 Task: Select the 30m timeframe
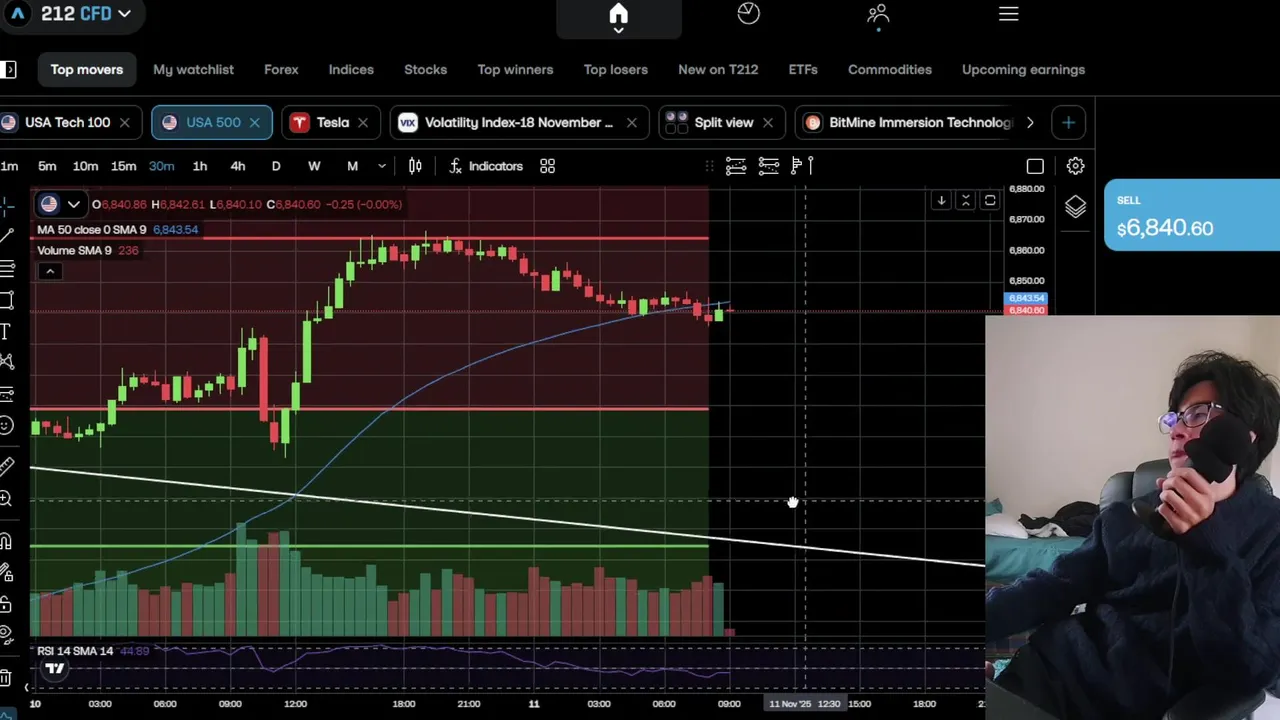pos(161,166)
